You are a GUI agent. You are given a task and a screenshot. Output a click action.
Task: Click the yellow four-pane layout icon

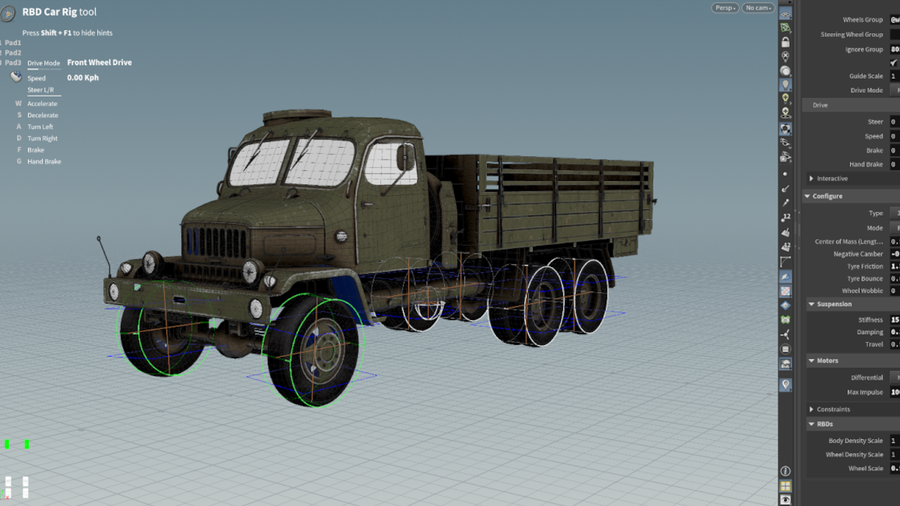point(785,486)
